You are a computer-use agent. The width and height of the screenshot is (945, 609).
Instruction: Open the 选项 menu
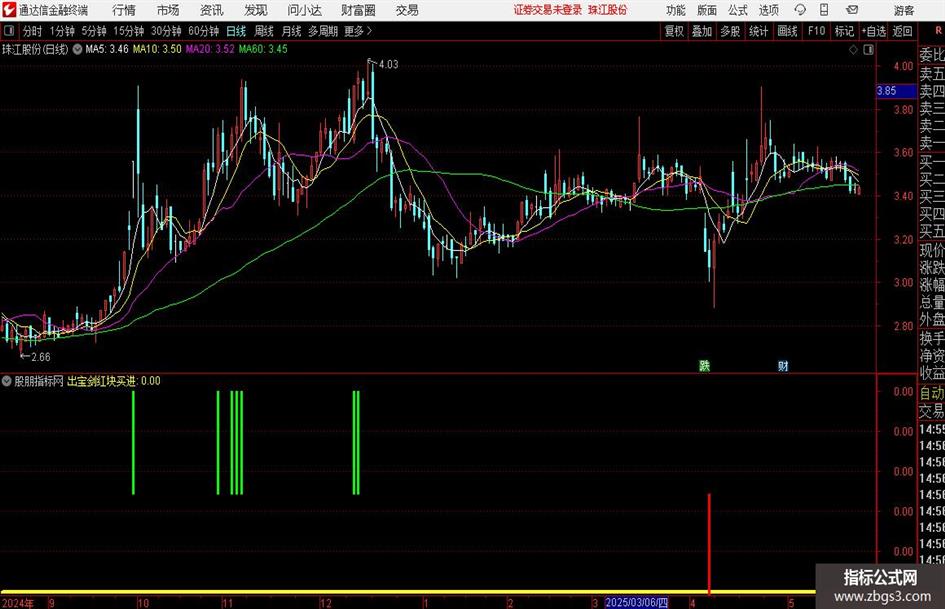coord(768,10)
